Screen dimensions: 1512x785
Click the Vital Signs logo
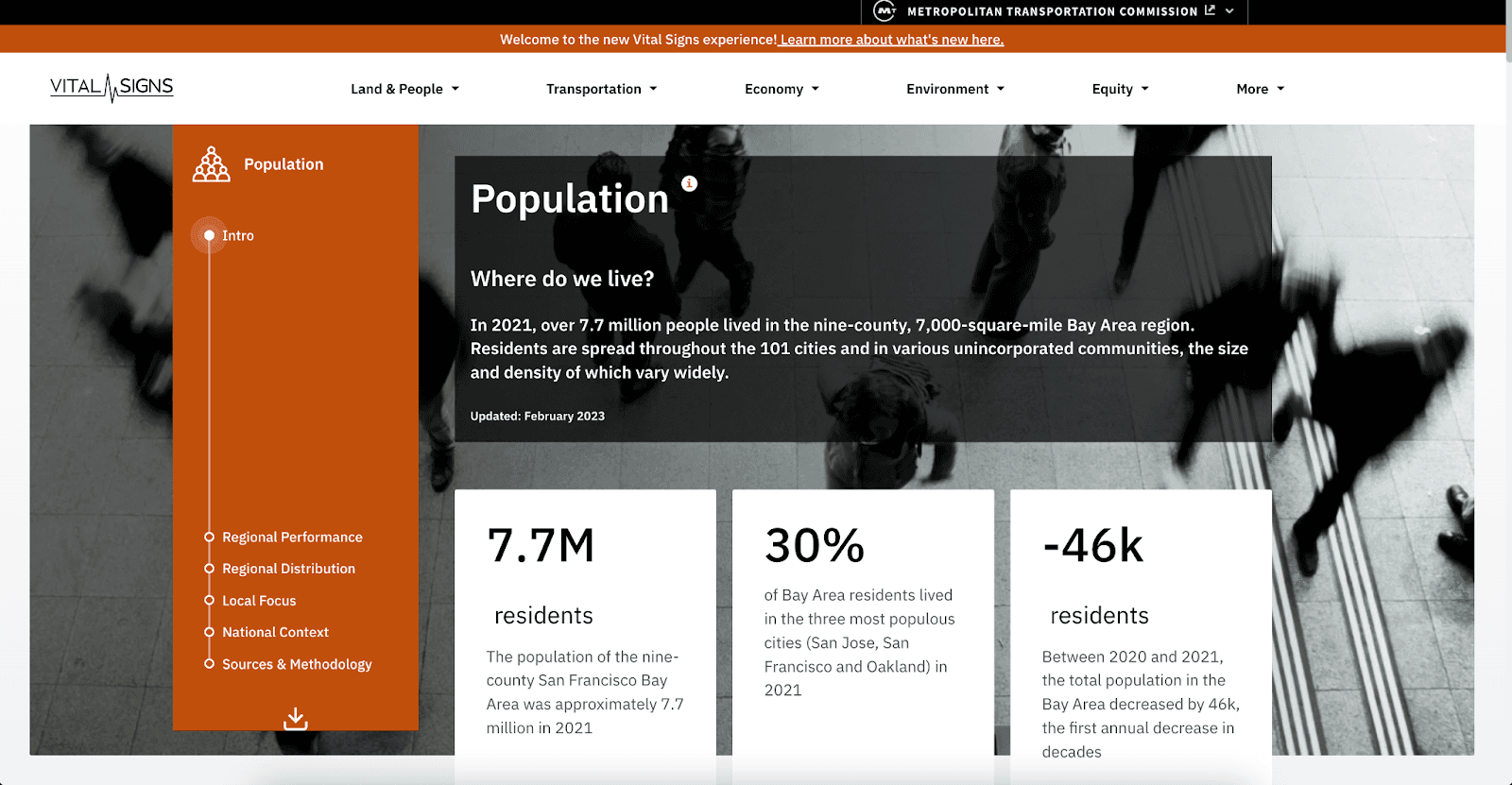pyautogui.click(x=112, y=88)
